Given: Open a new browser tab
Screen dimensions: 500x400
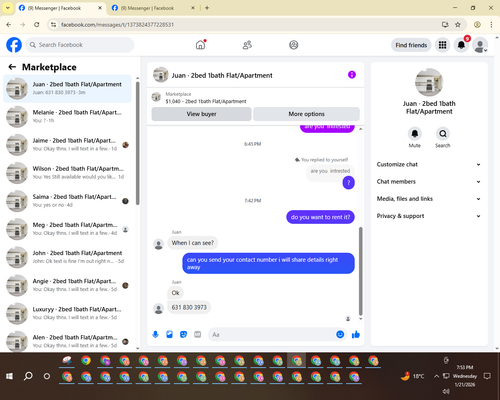Looking at the screenshot, I should click(x=207, y=8).
